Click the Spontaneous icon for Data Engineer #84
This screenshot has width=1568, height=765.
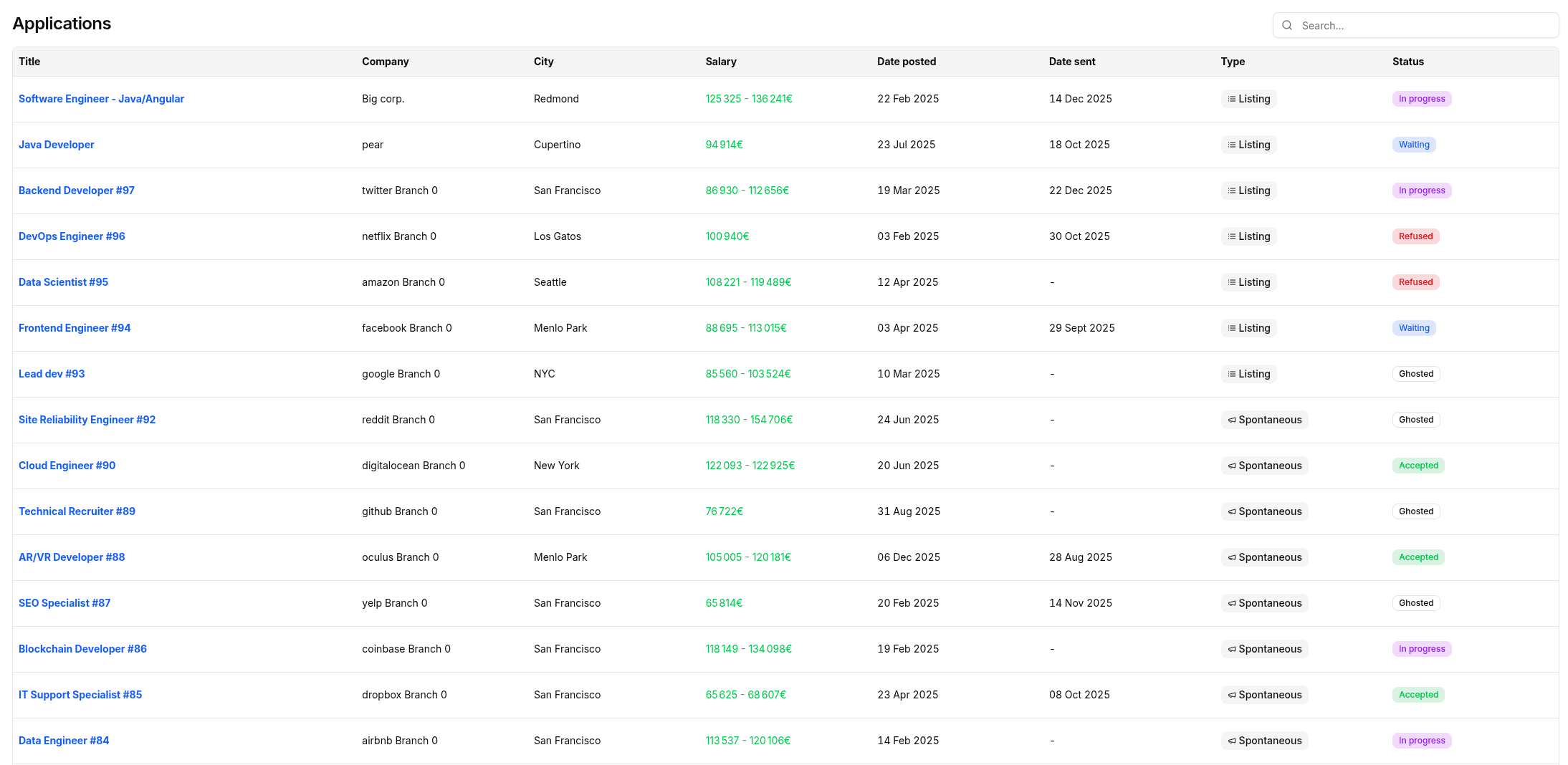click(x=1231, y=741)
